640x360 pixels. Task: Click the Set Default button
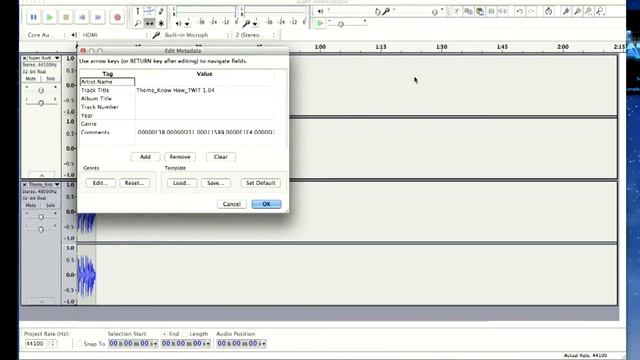(260, 183)
